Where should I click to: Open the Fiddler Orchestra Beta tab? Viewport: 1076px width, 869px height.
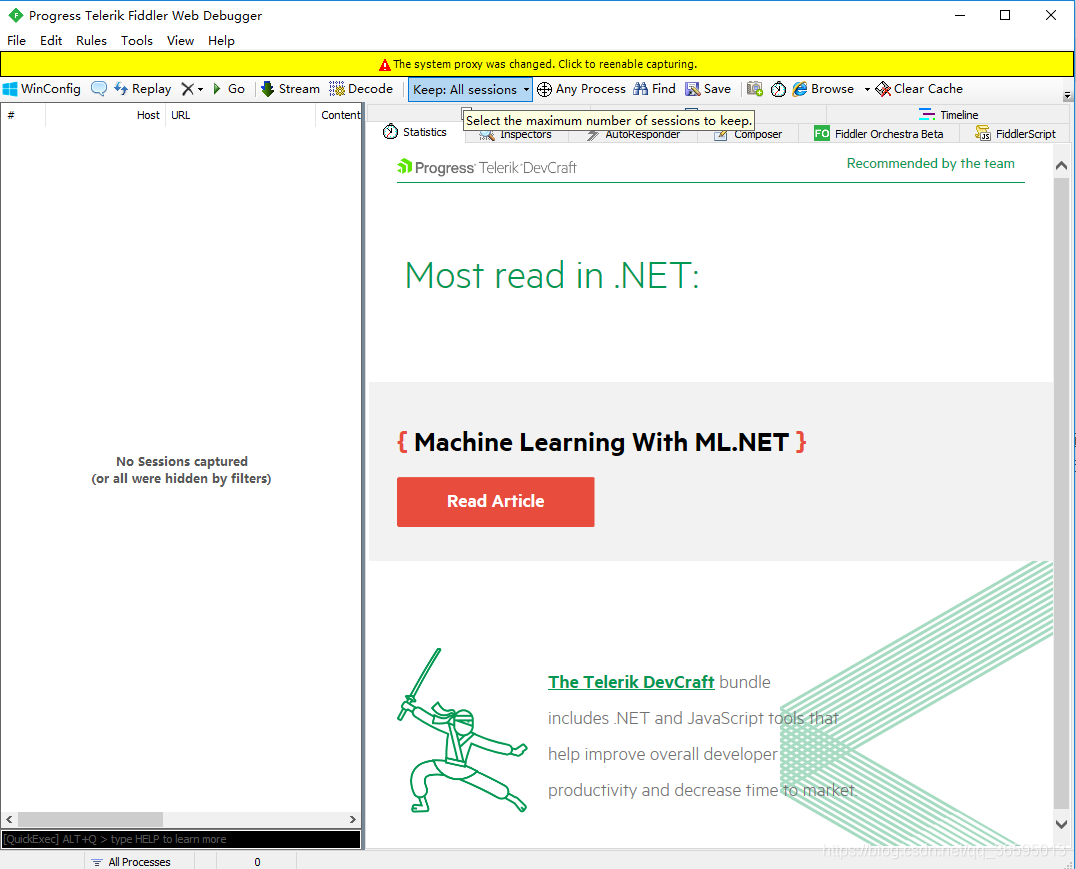point(879,134)
